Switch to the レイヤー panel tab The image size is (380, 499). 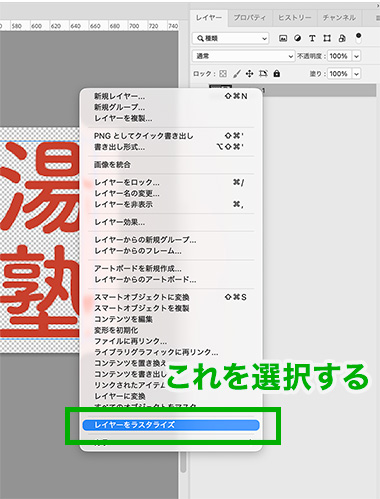click(209, 18)
